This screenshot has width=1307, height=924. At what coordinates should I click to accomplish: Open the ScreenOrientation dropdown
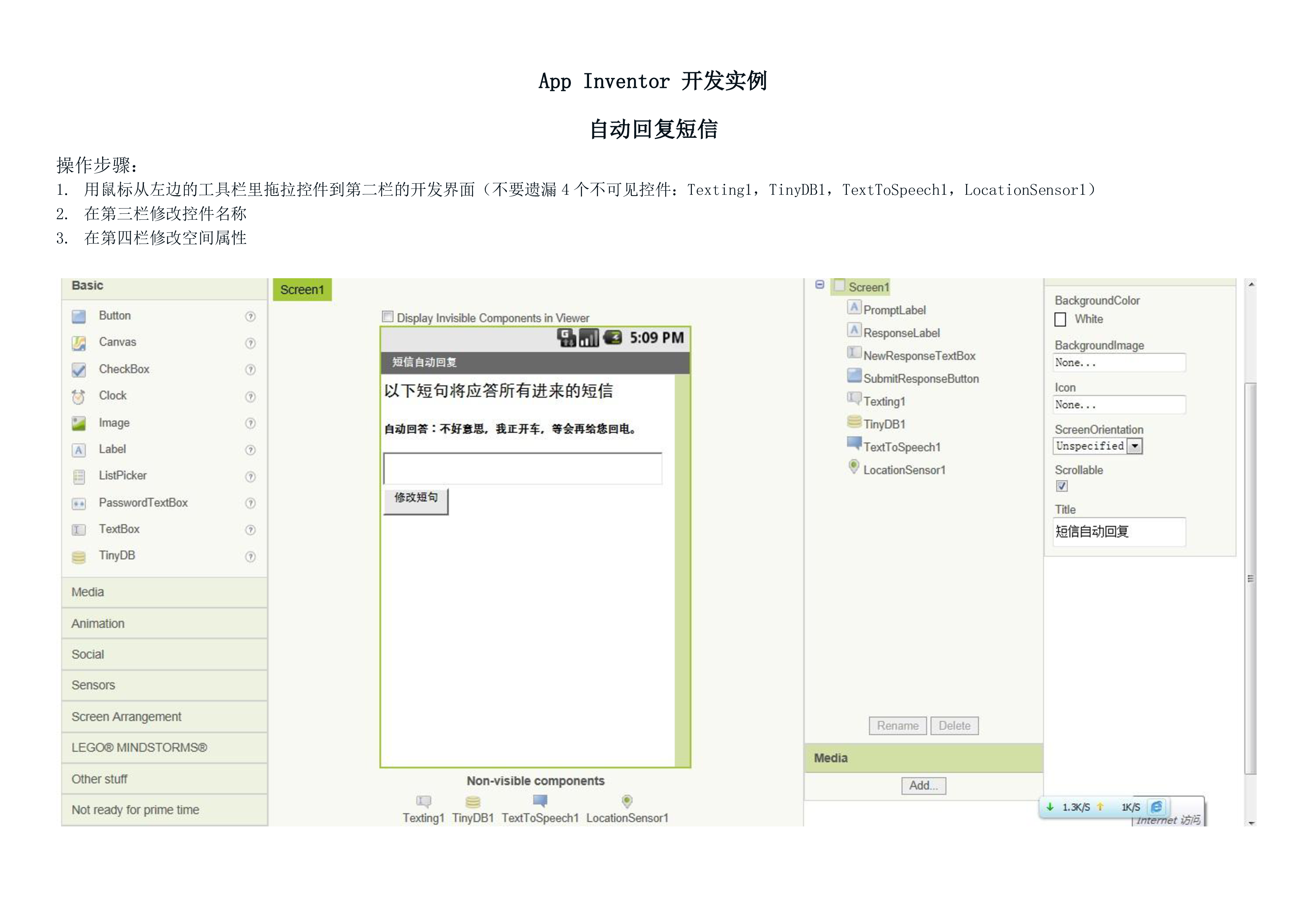pos(1134,446)
